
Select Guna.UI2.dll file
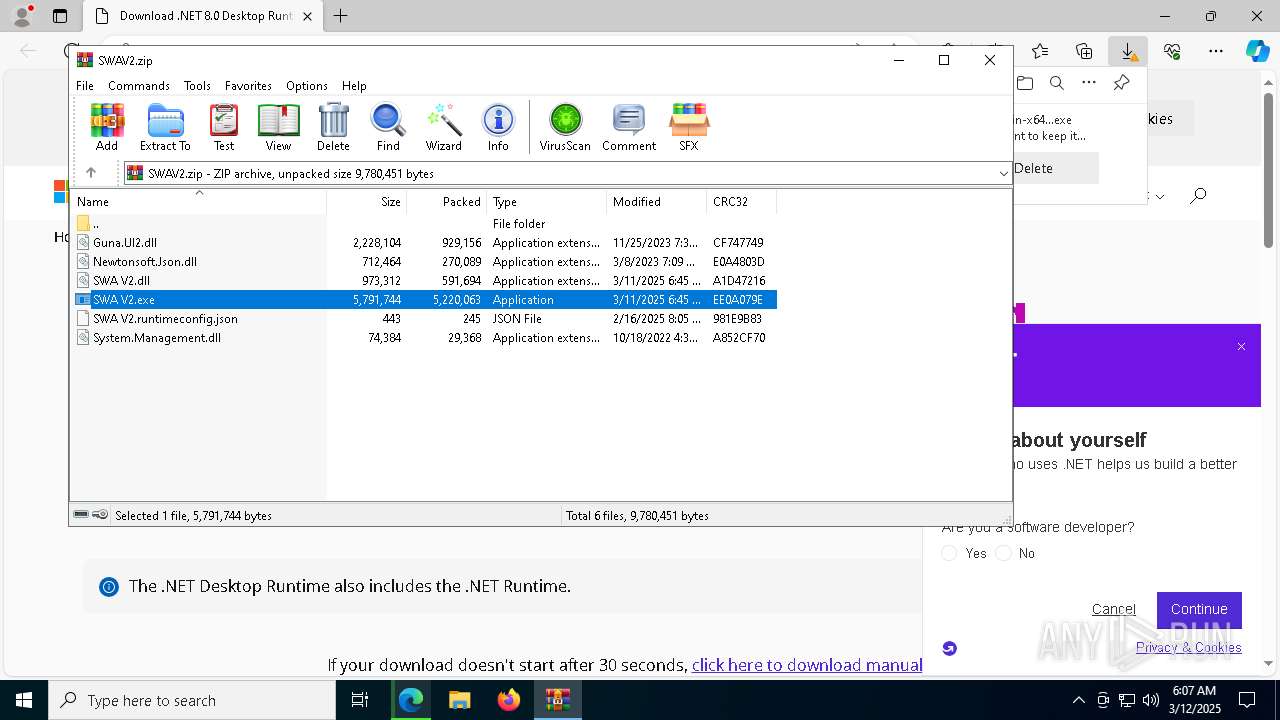pos(125,243)
